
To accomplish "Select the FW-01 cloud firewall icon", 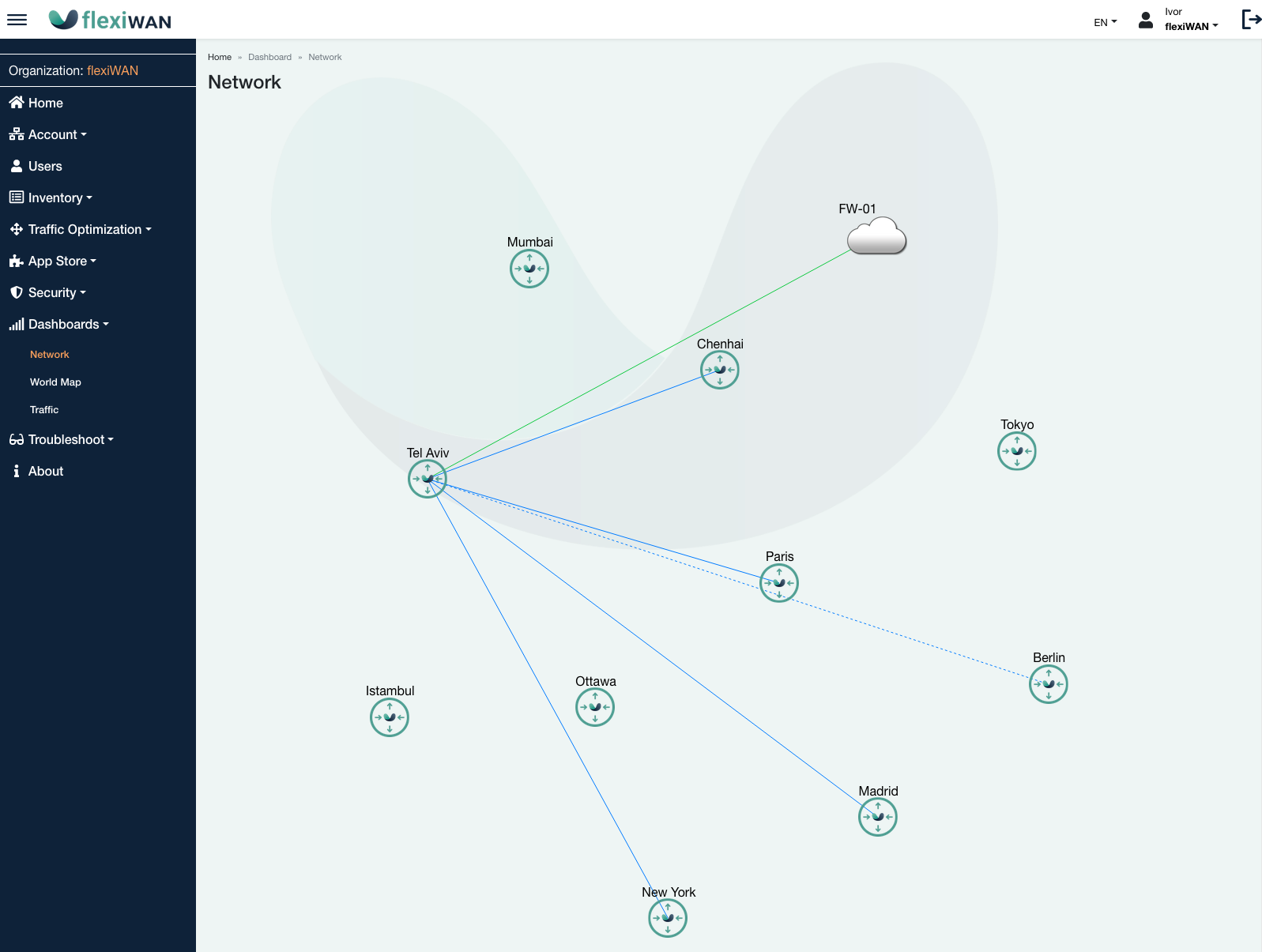I will point(876,236).
